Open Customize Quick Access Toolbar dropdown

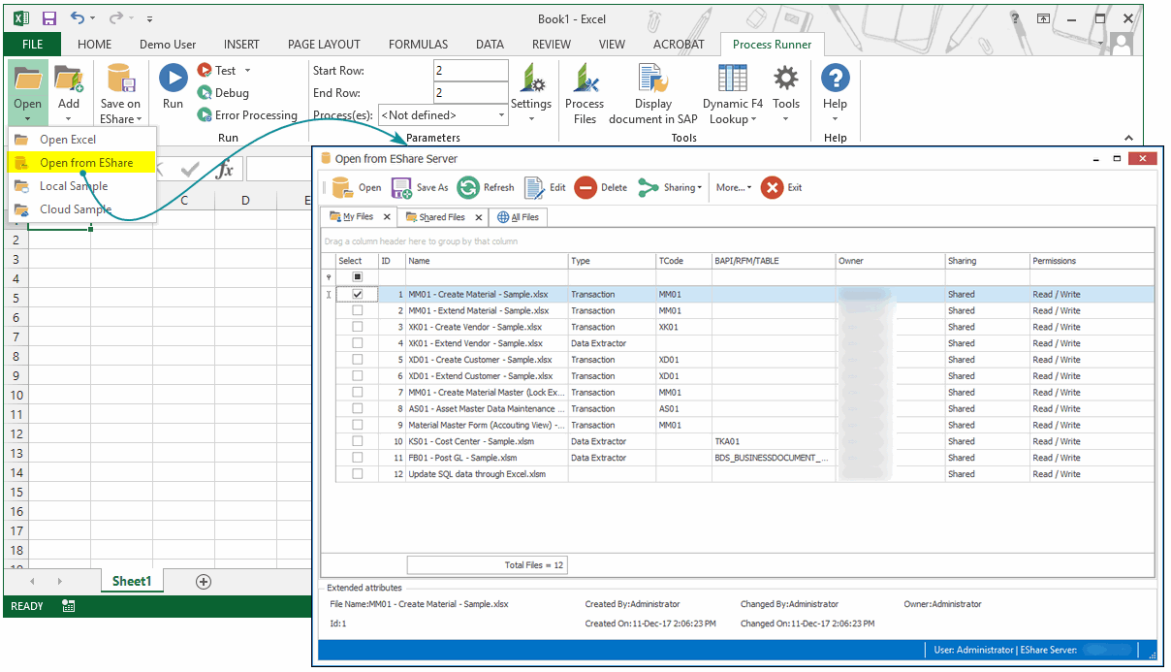coord(149,19)
